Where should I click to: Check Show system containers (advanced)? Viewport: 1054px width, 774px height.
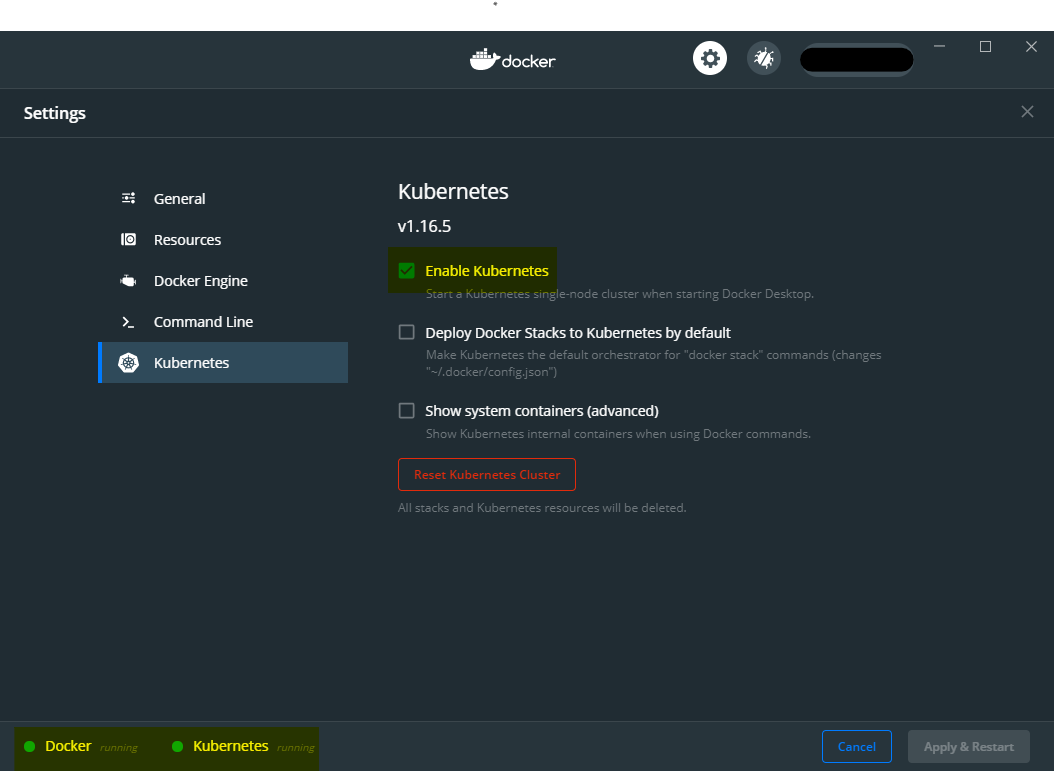[407, 410]
